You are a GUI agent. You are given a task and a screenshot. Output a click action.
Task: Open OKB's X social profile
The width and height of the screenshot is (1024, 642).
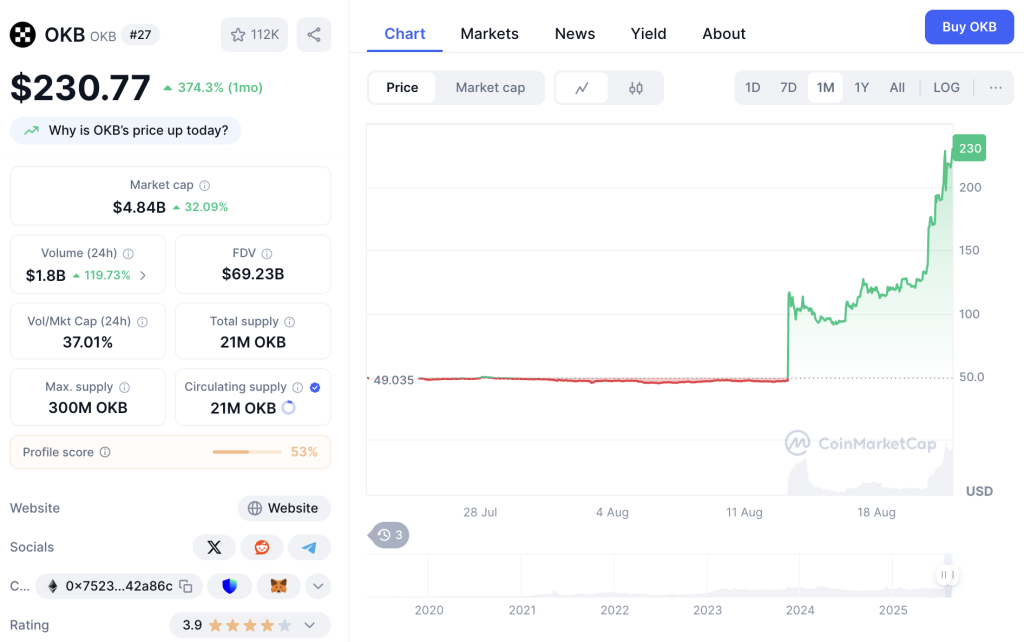pyautogui.click(x=214, y=547)
